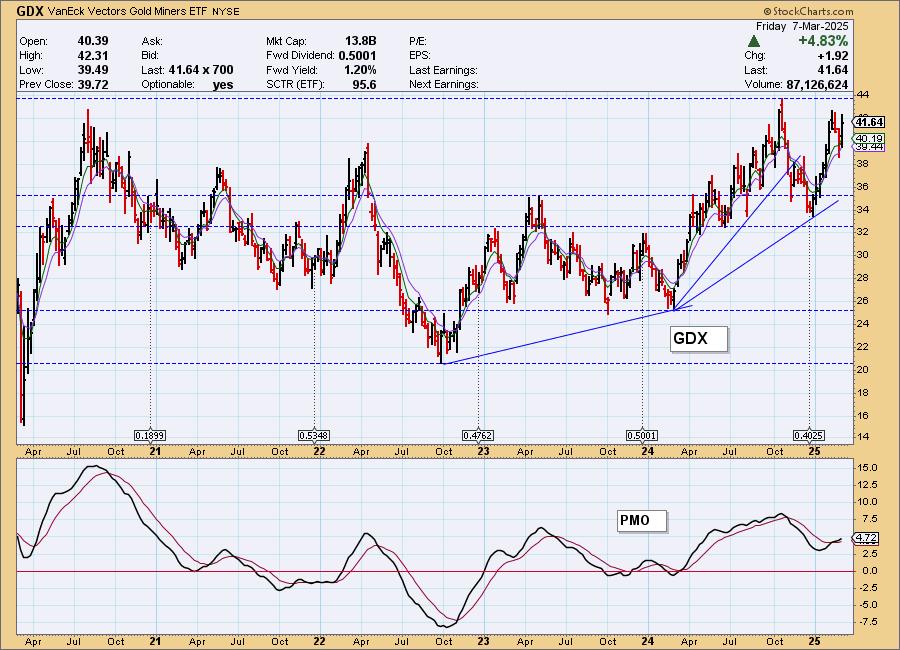The height and width of the screenshot is (650, 900).
Task: Click the green up-triangle gain indicator
Action: coord(754,41)
